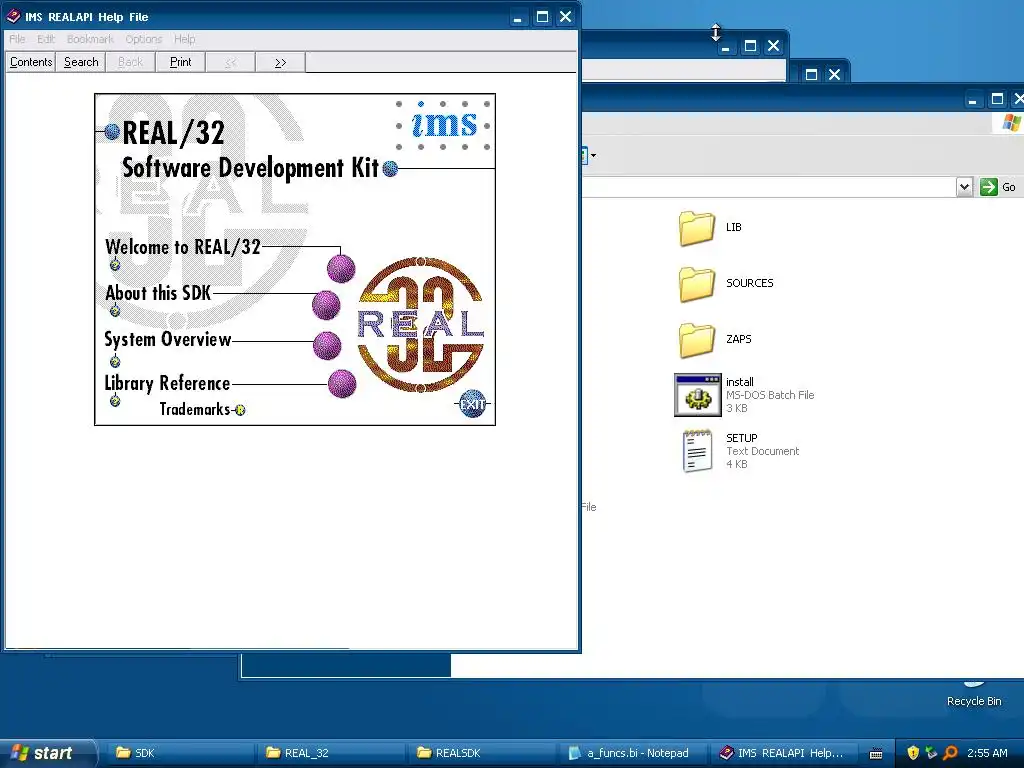This screenshot has height=768, width=1024.
Task: Open the Start menu
Action: 47,753
